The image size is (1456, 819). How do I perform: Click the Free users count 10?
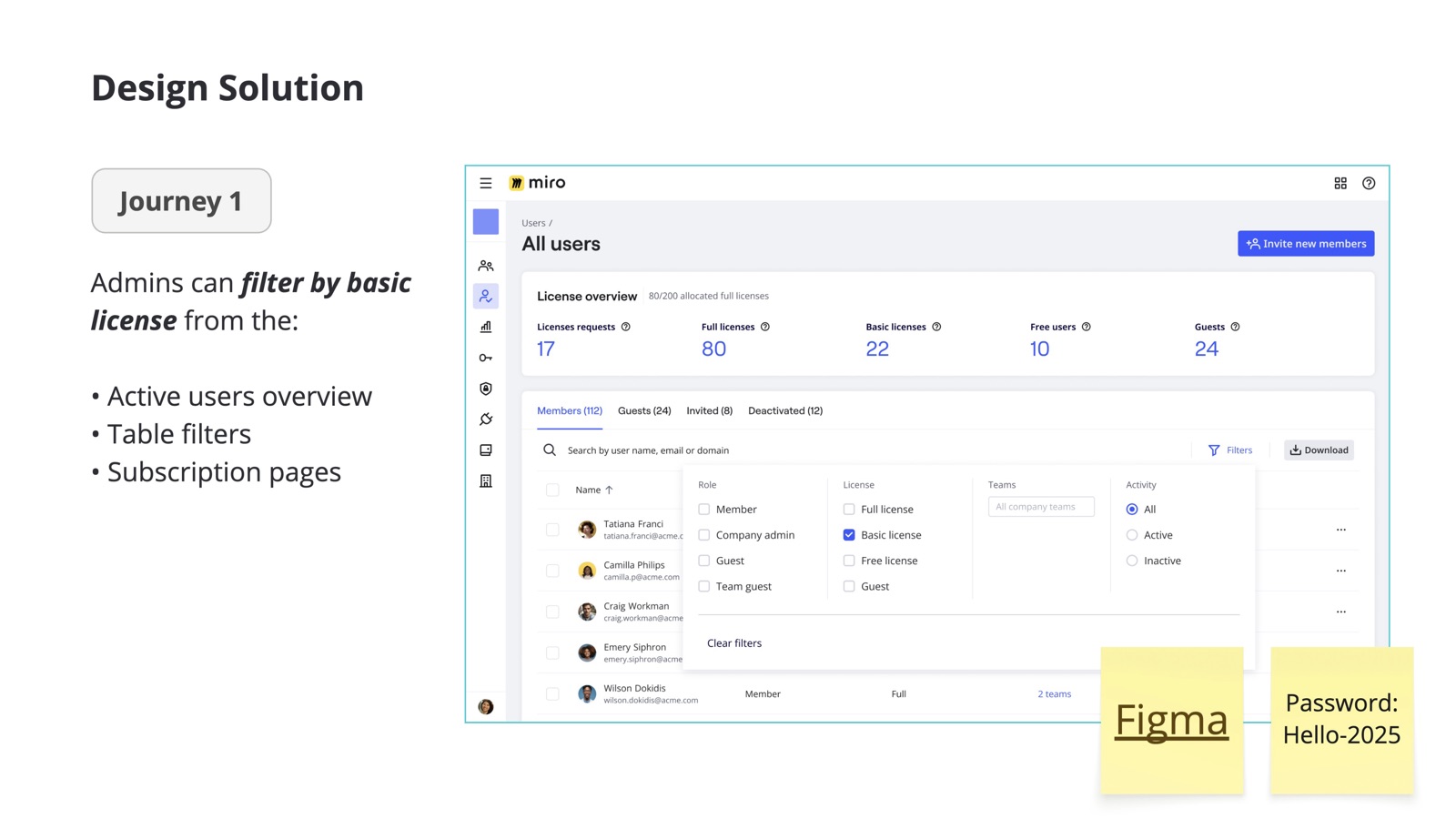1040,349
